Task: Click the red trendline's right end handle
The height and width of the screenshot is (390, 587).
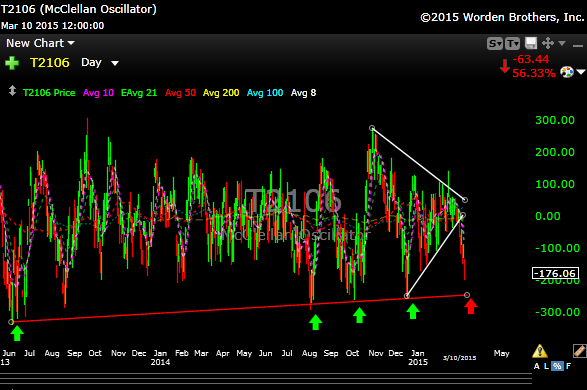Action: (x=467, y=295)
